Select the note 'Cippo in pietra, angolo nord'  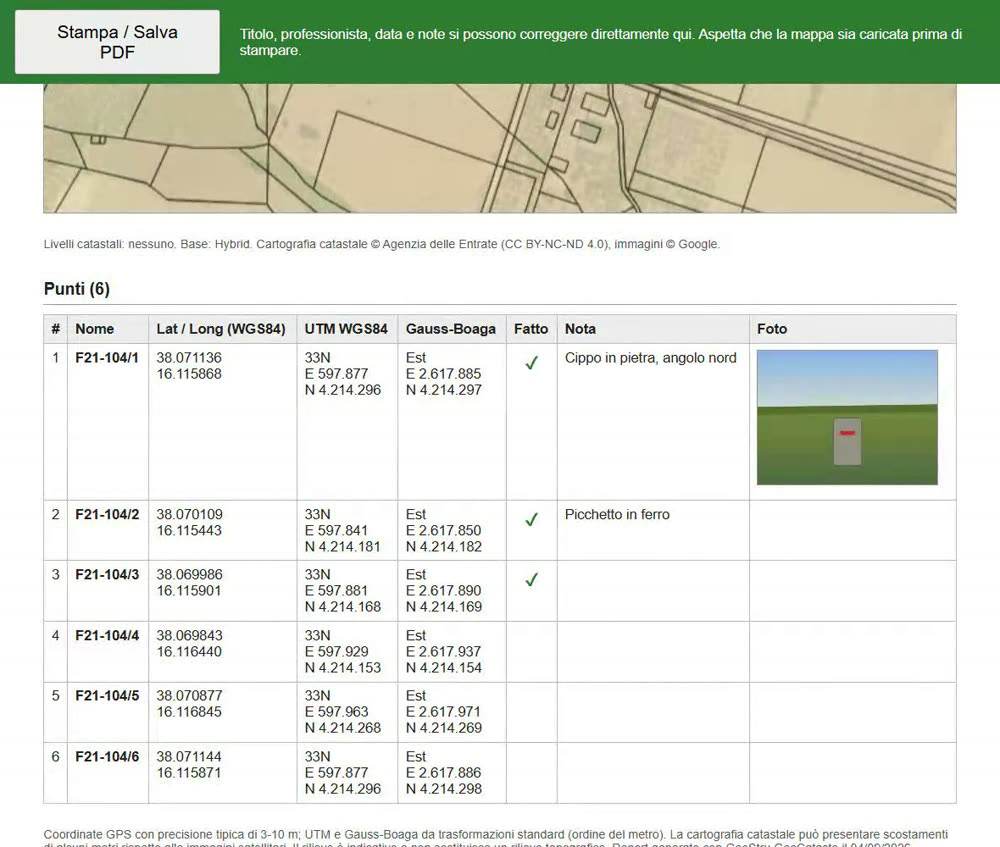coord(651,358)
